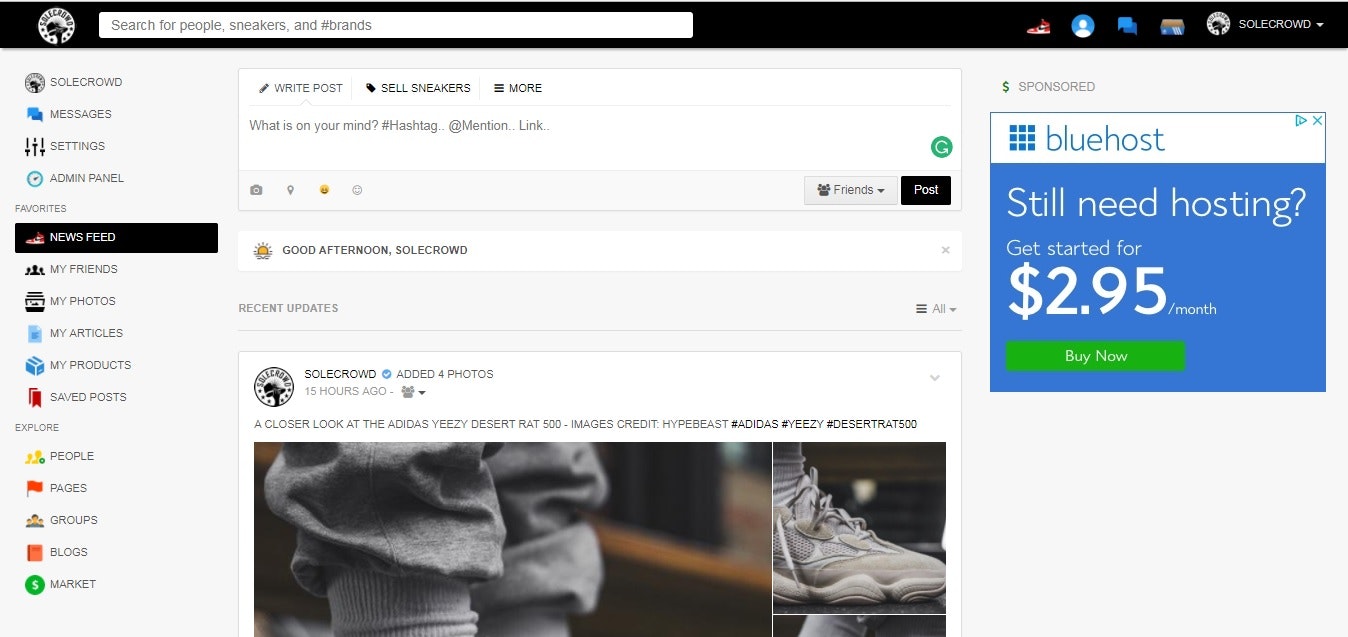This screenshot has height=637, width=1348.
Task: Click the PAGES flag icon
Action: point(35,488)
